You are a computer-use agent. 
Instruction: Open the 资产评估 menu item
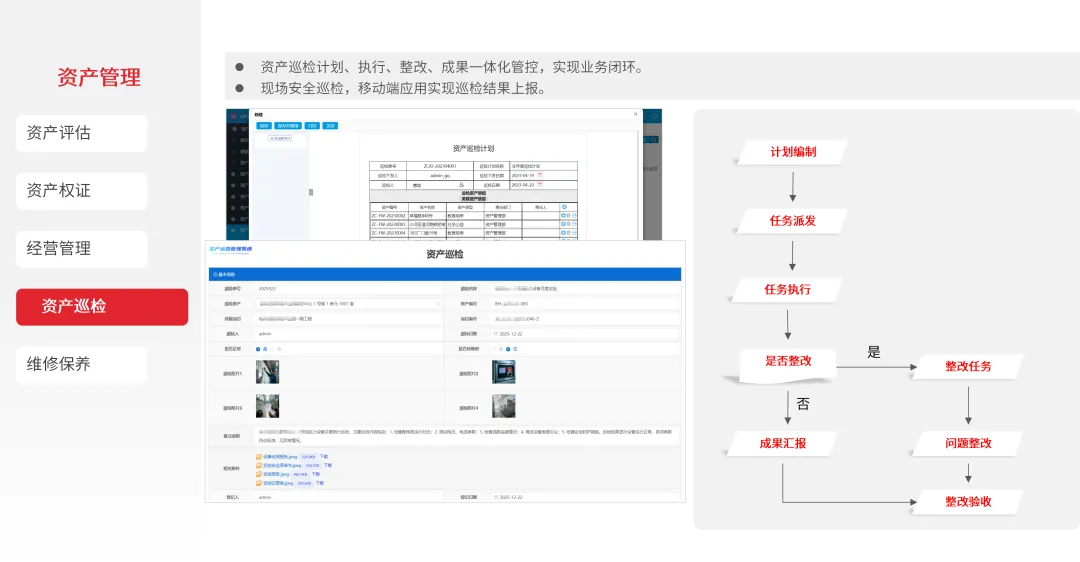click(81, 133)
